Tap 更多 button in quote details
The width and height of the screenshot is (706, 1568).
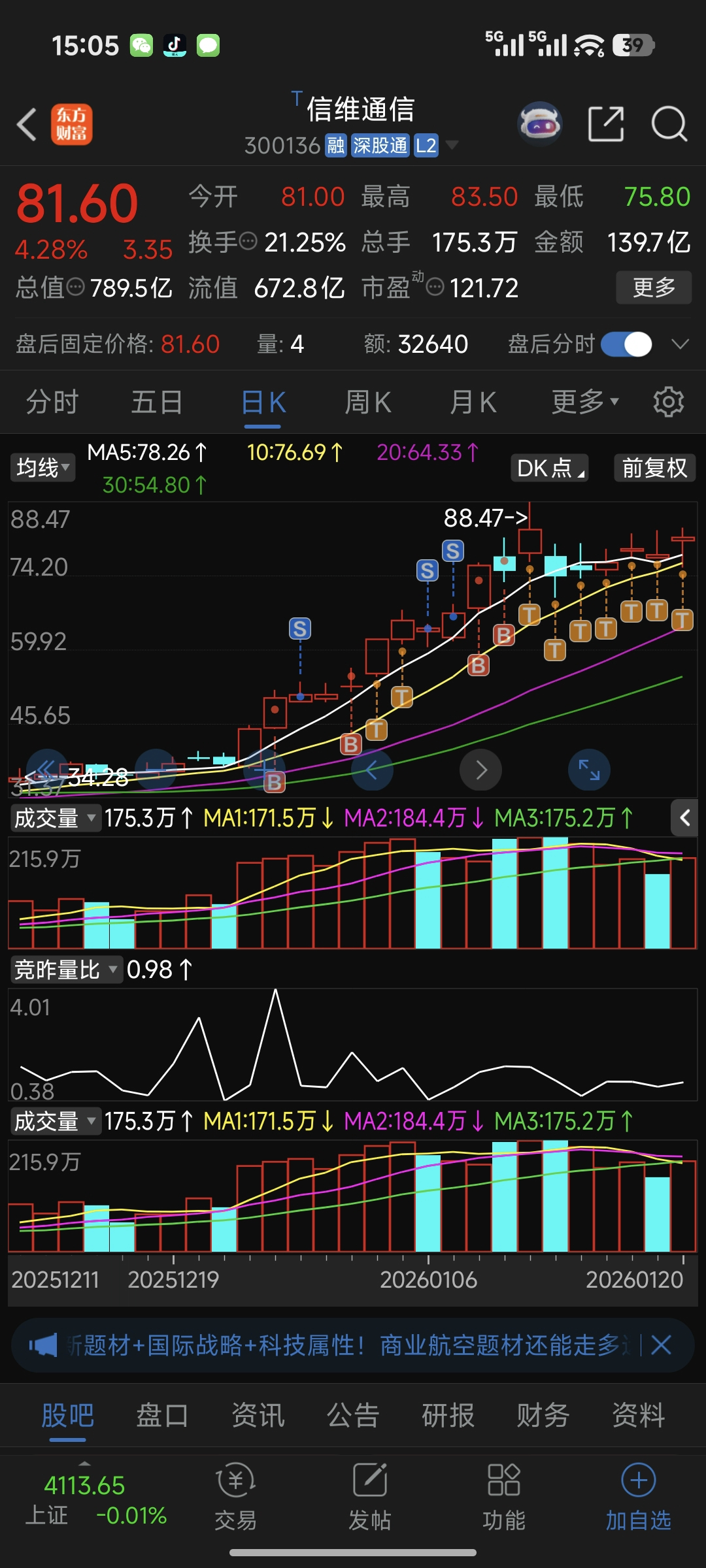click(654, 287)
